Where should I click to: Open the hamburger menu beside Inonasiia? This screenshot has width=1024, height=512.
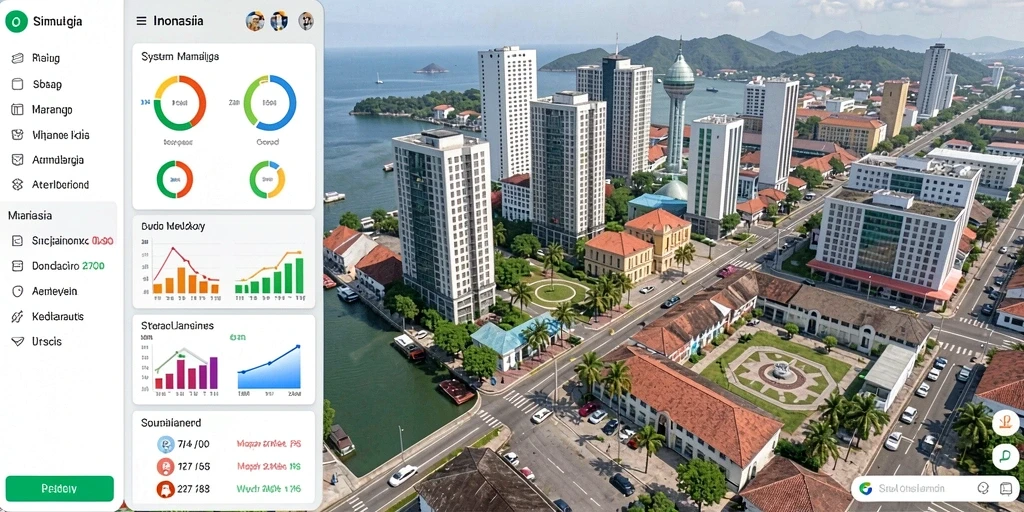click(x=141, y=21)
